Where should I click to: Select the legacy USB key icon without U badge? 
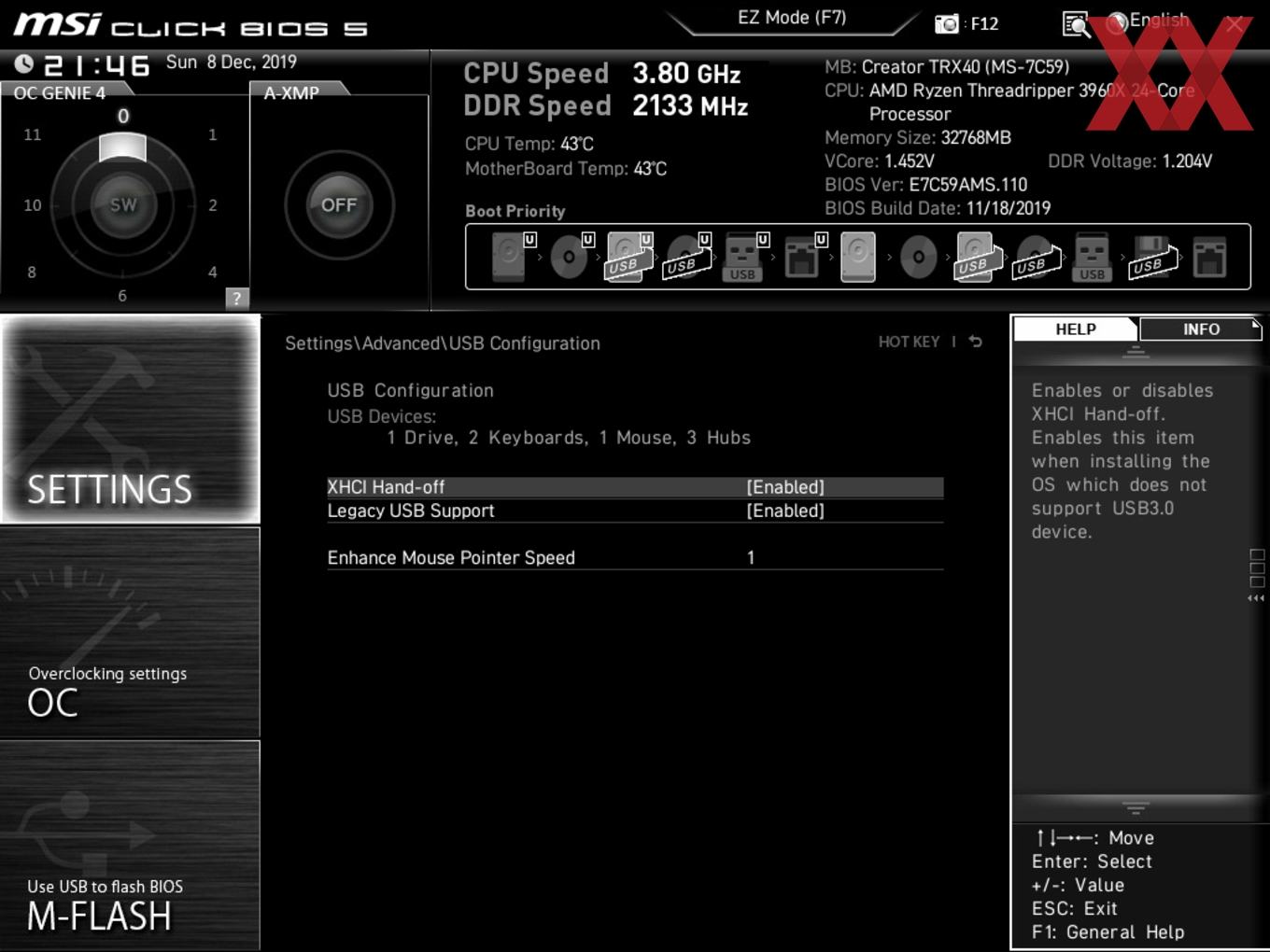point(1092,256)
